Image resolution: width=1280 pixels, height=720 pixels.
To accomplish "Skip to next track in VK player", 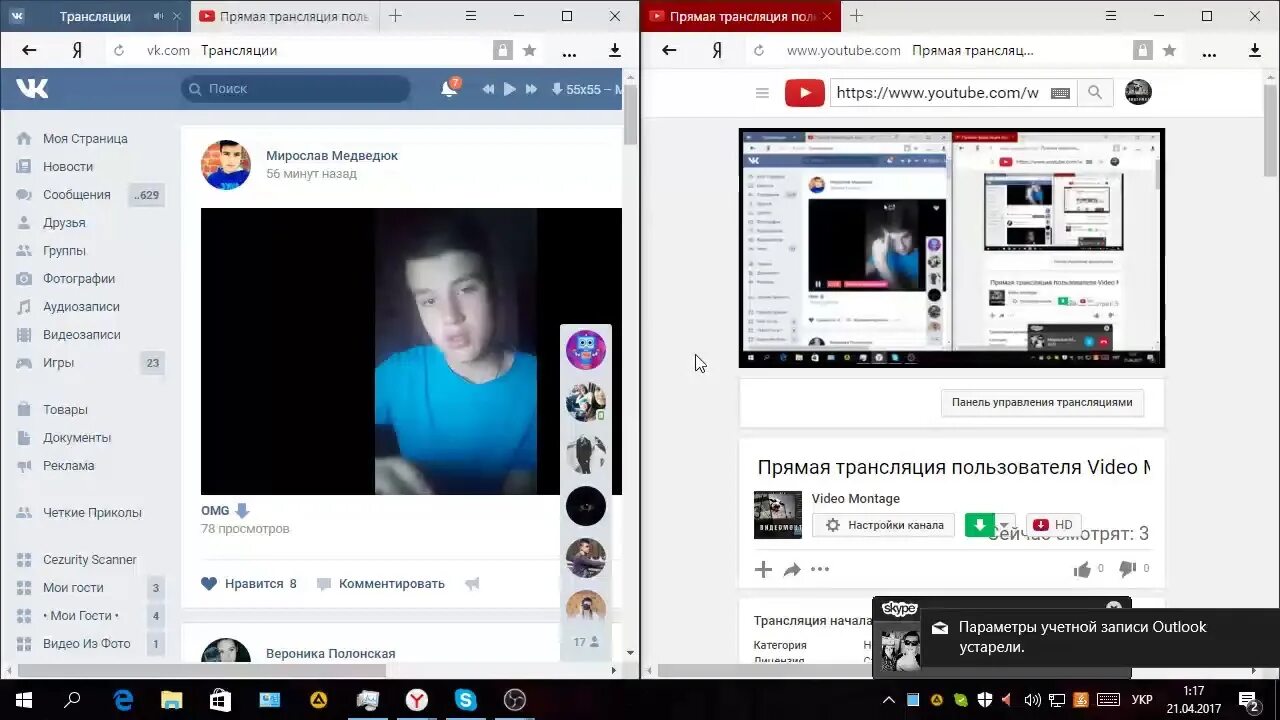I will (531, 89).
